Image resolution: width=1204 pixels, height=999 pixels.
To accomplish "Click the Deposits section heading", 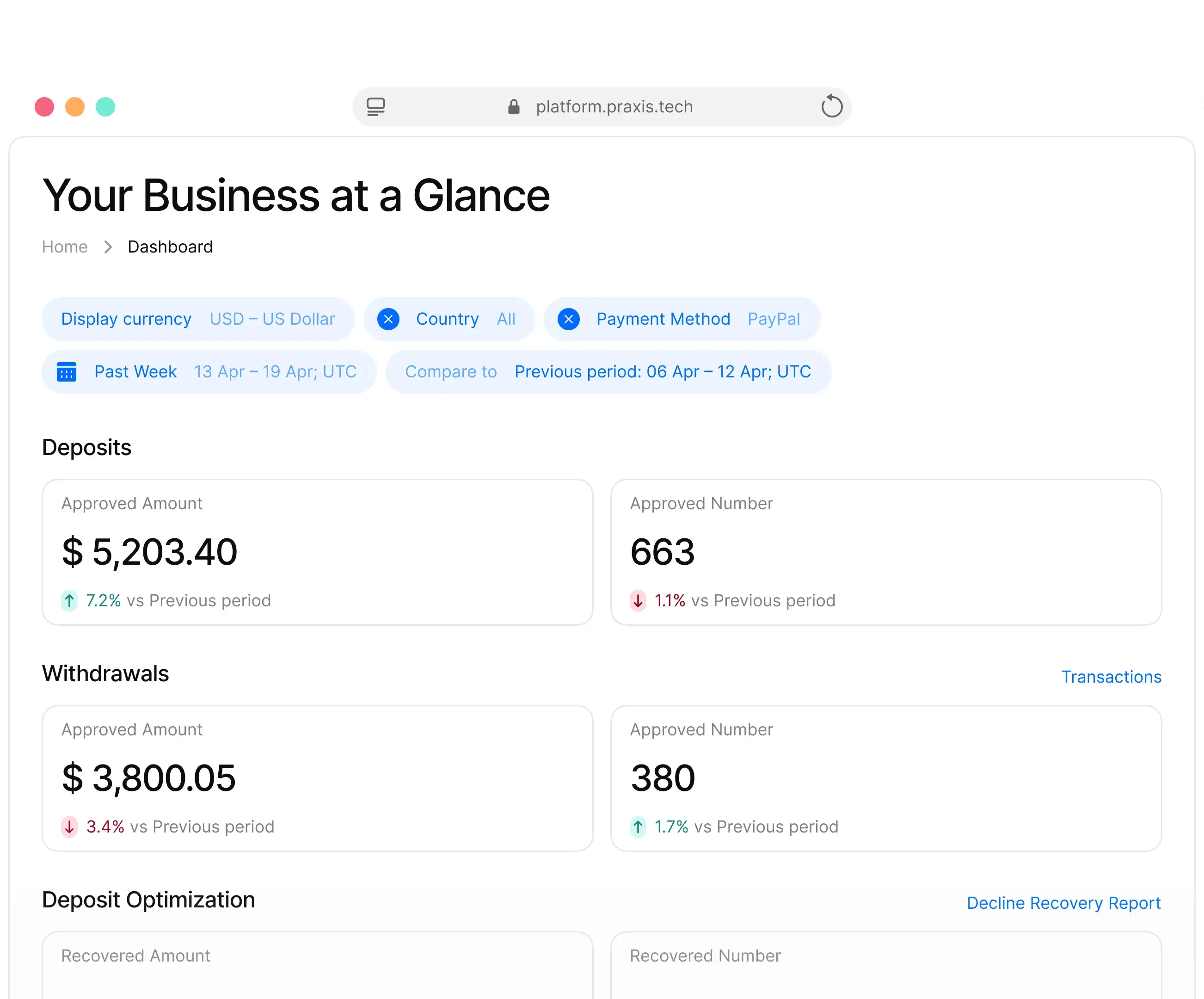I will pos(86,447).
